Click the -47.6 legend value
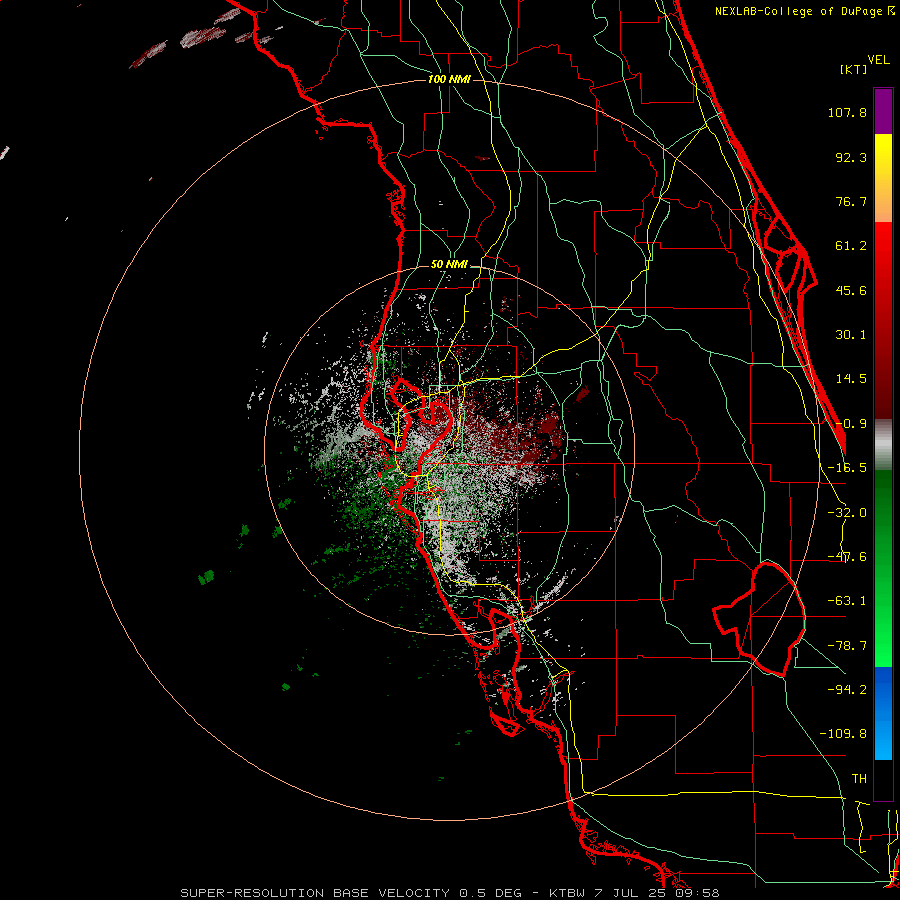The height and width of the screenshot is (900, 900). tap(847, 557)
